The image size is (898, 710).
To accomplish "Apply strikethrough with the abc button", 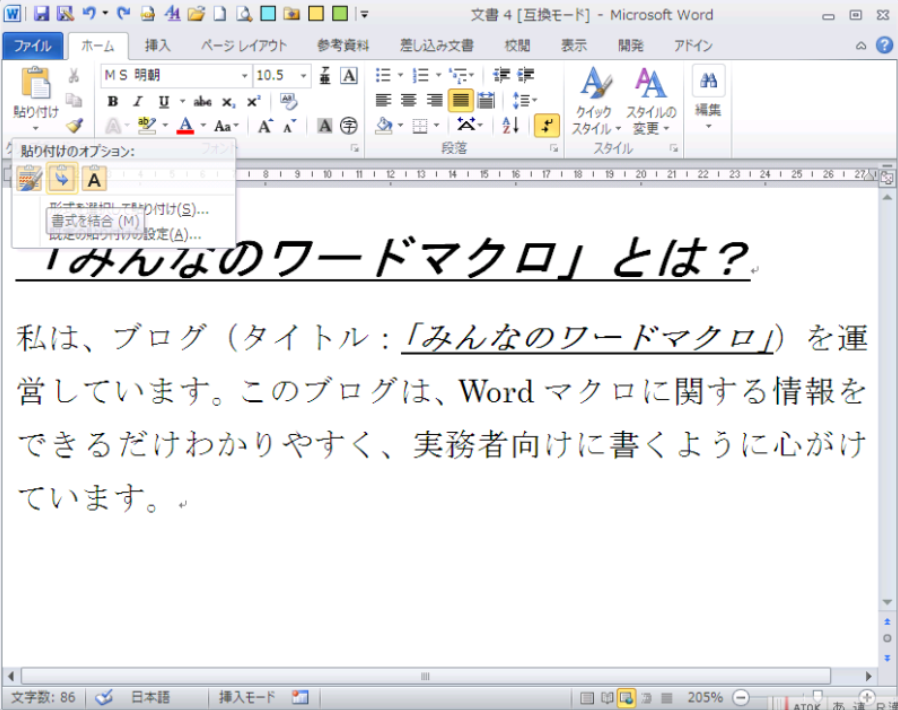I will 203,101.
